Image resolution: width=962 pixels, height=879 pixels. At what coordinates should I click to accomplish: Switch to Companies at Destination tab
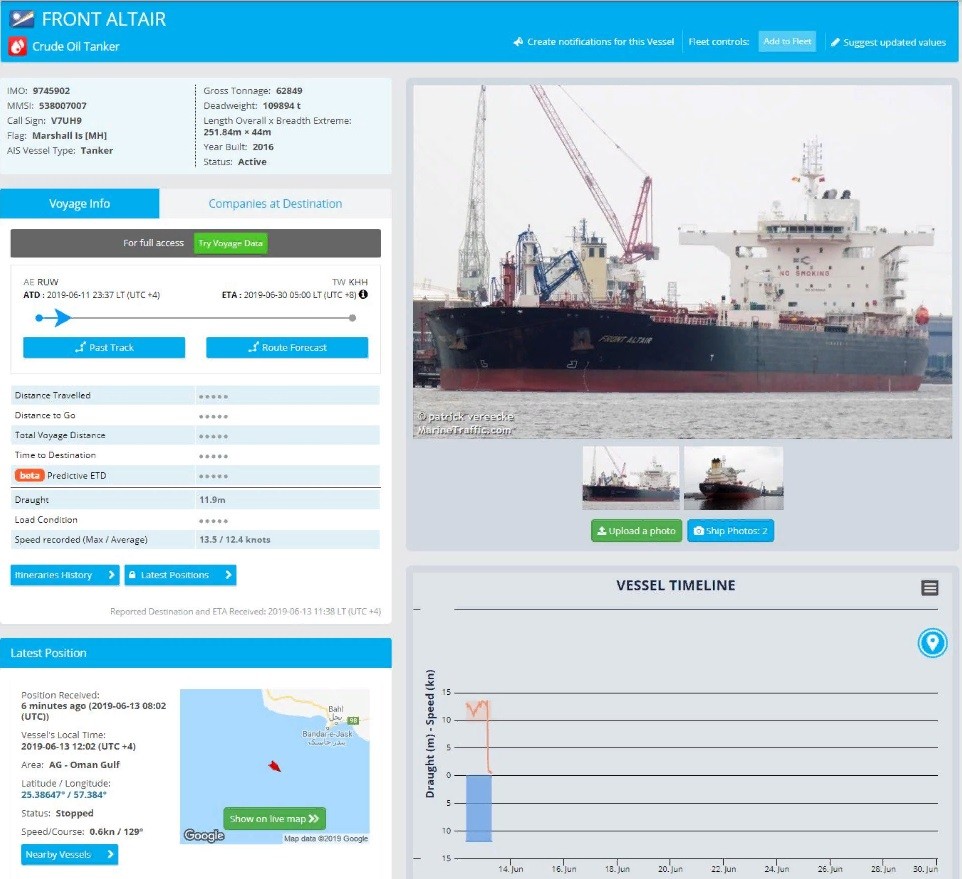click(275, 204)
